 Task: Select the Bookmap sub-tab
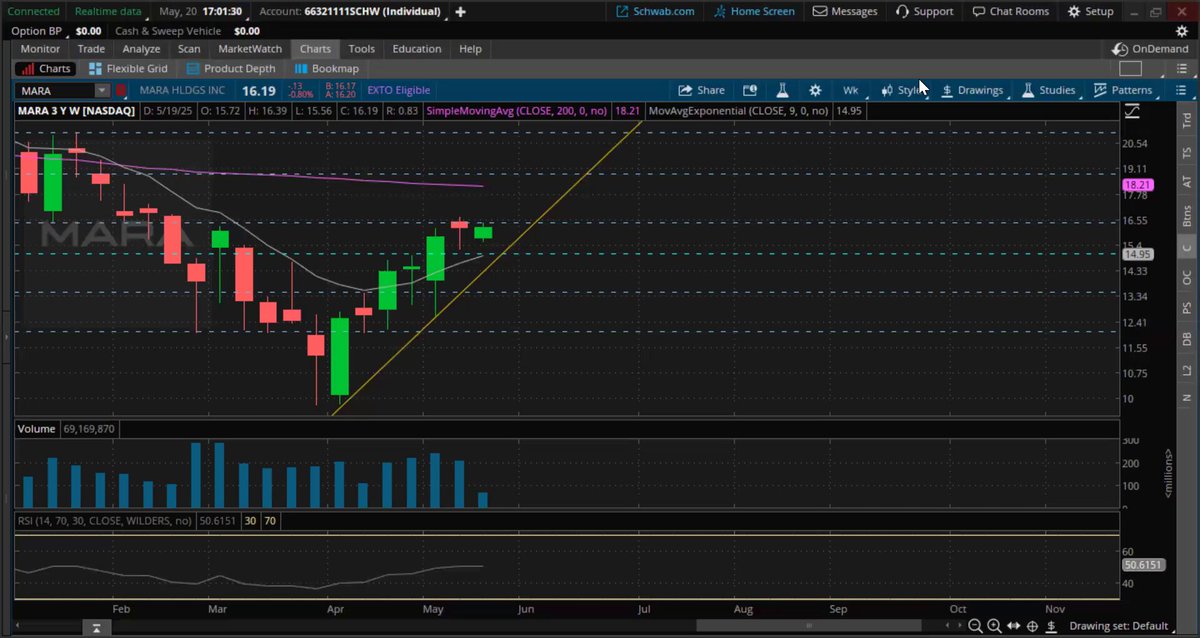point(326,69)
